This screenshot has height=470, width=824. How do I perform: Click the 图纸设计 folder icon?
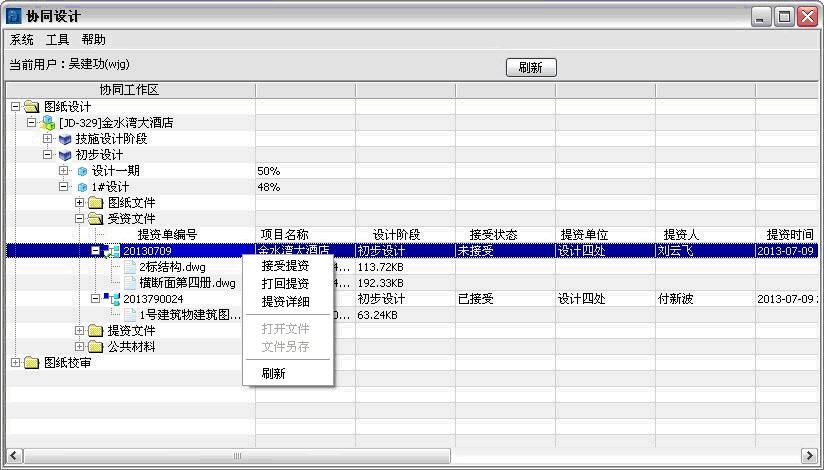(x=32, y=107)
